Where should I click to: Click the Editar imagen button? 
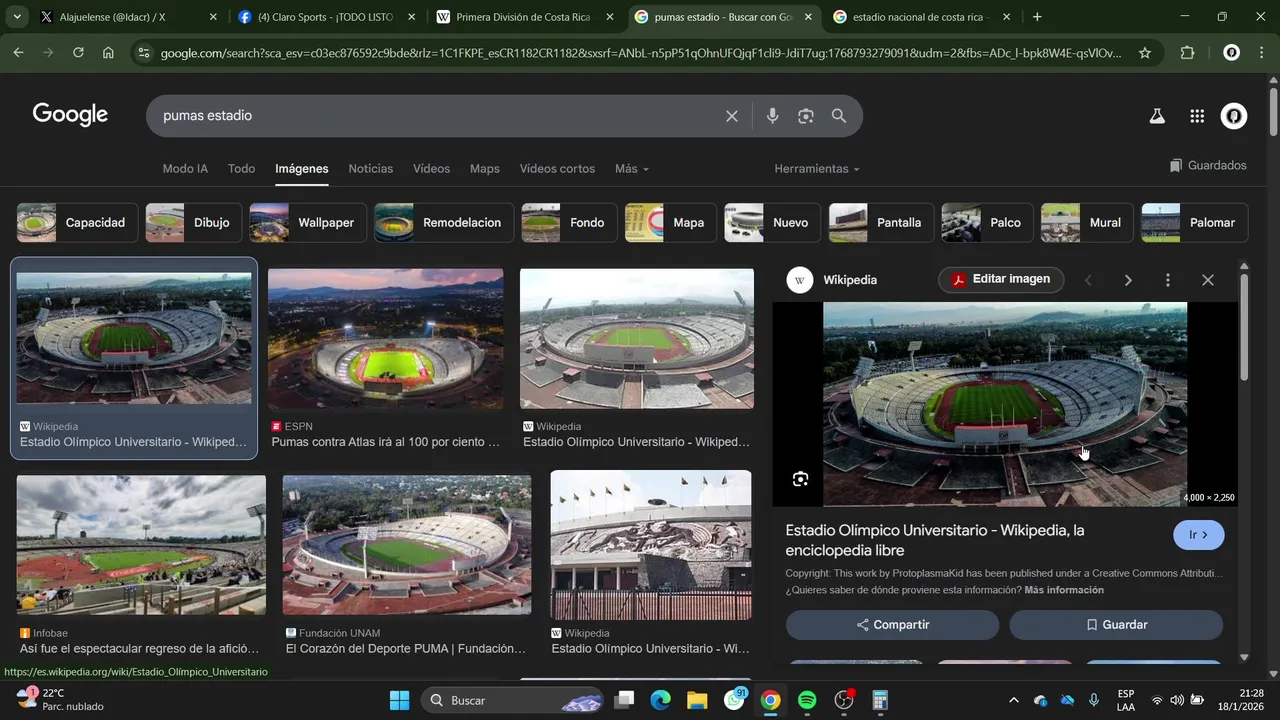click(1001, 279)
